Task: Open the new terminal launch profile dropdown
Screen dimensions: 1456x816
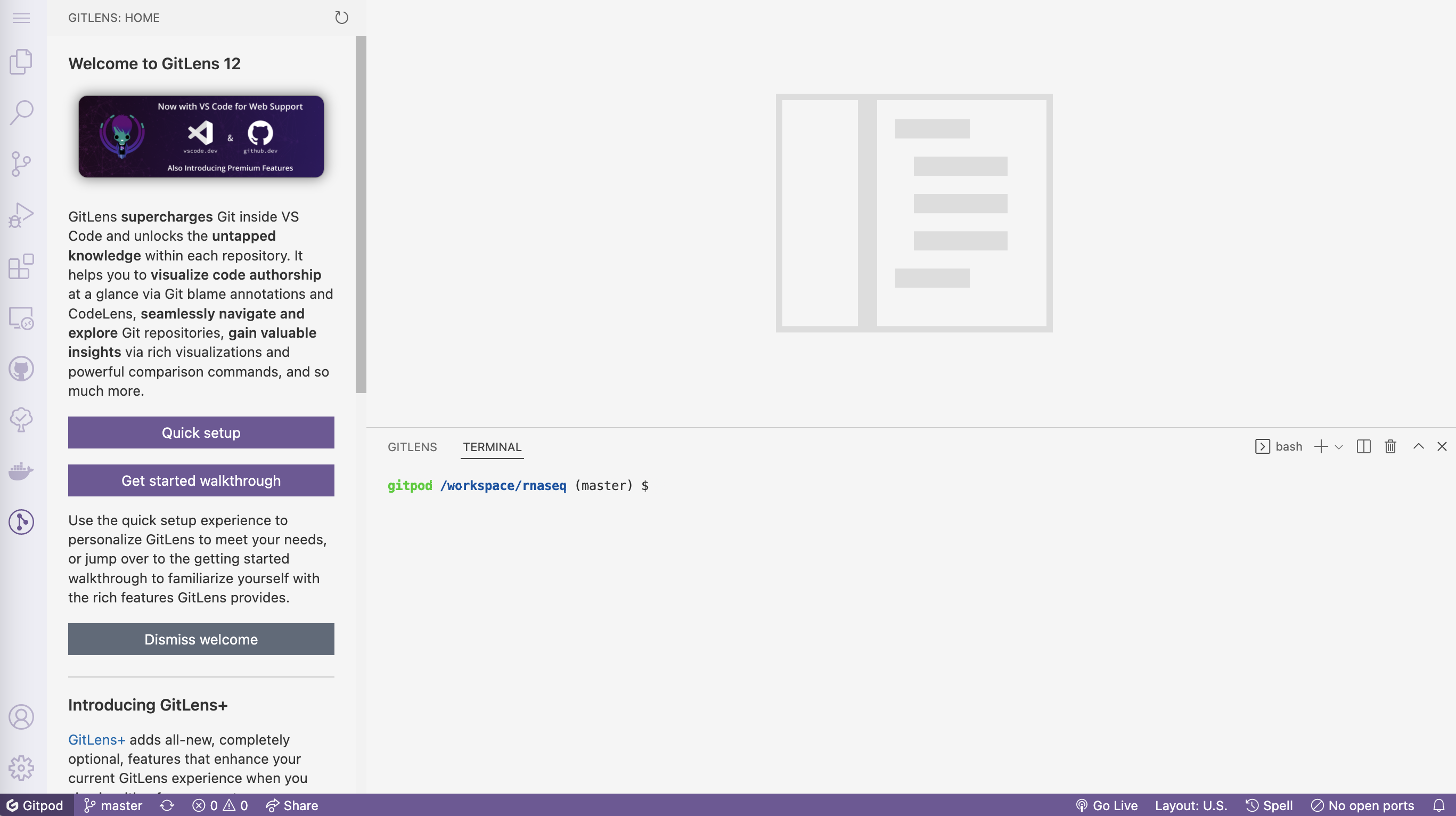Action: coord(1339,447)
